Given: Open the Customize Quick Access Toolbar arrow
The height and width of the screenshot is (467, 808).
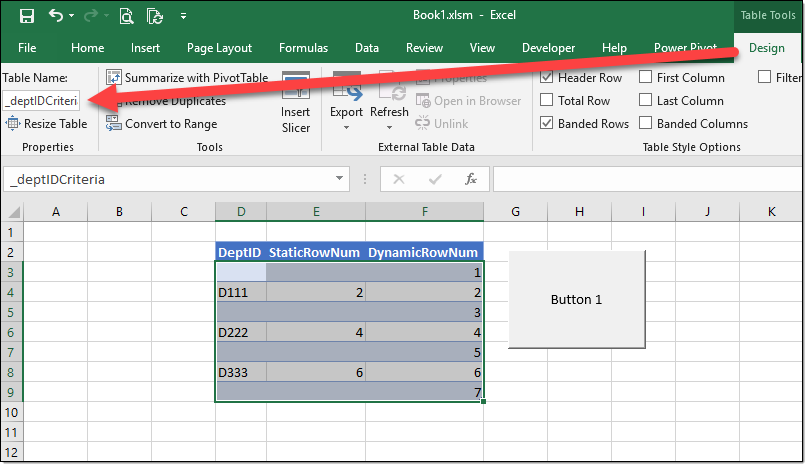Looking at the screenshot, I should pos(183,16).
